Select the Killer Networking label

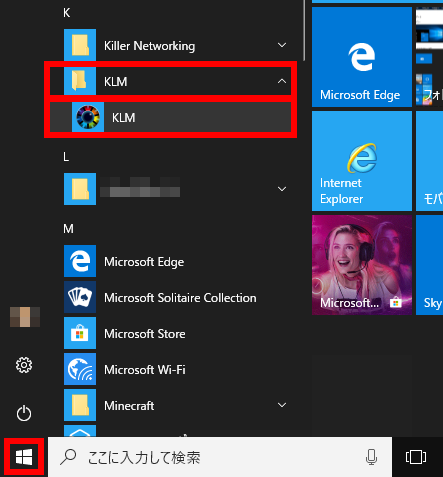click(x=149, y=46)
